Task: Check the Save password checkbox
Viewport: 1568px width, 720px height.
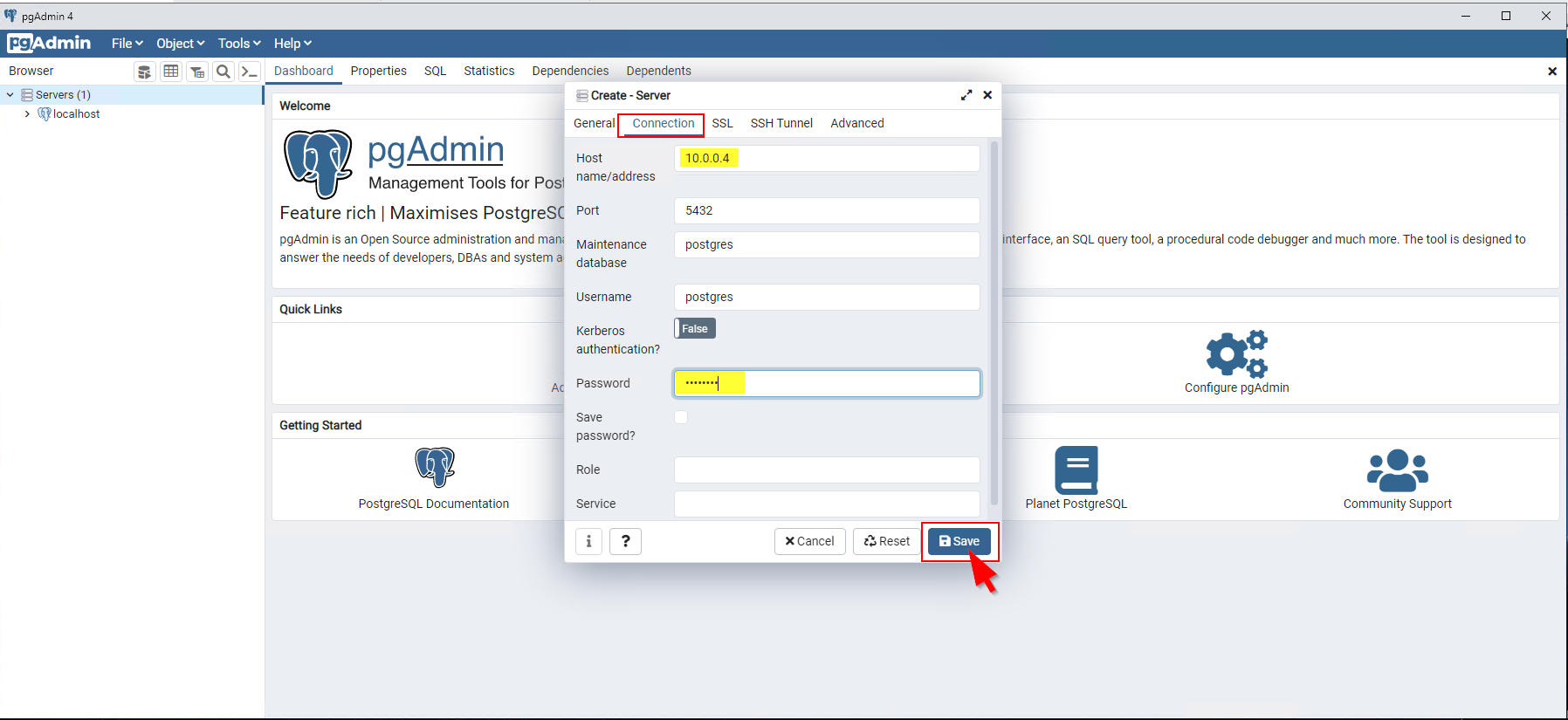Action: (681, 417)
